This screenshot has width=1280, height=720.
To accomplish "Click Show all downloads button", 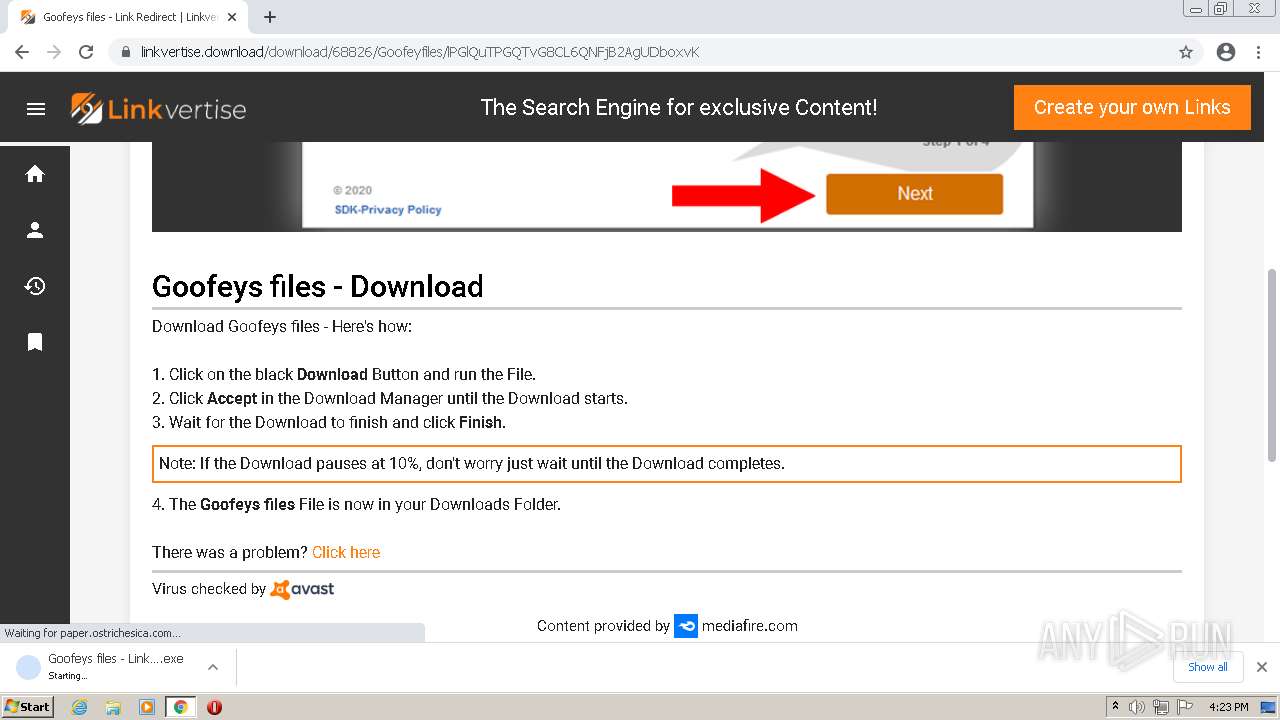I will pyautogui.click(x=1208, y=667).
